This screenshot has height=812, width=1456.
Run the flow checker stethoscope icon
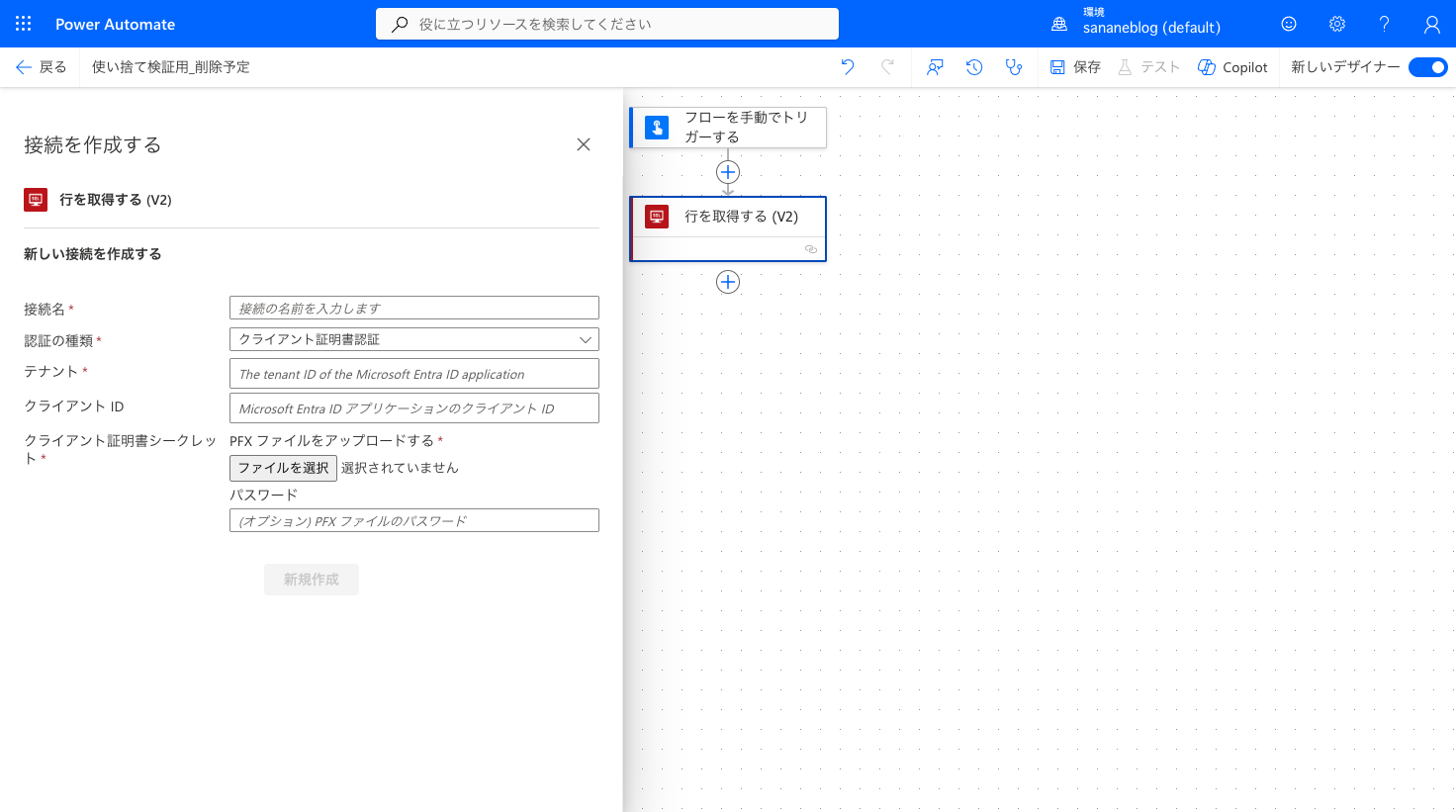(x=1014, y=67)
